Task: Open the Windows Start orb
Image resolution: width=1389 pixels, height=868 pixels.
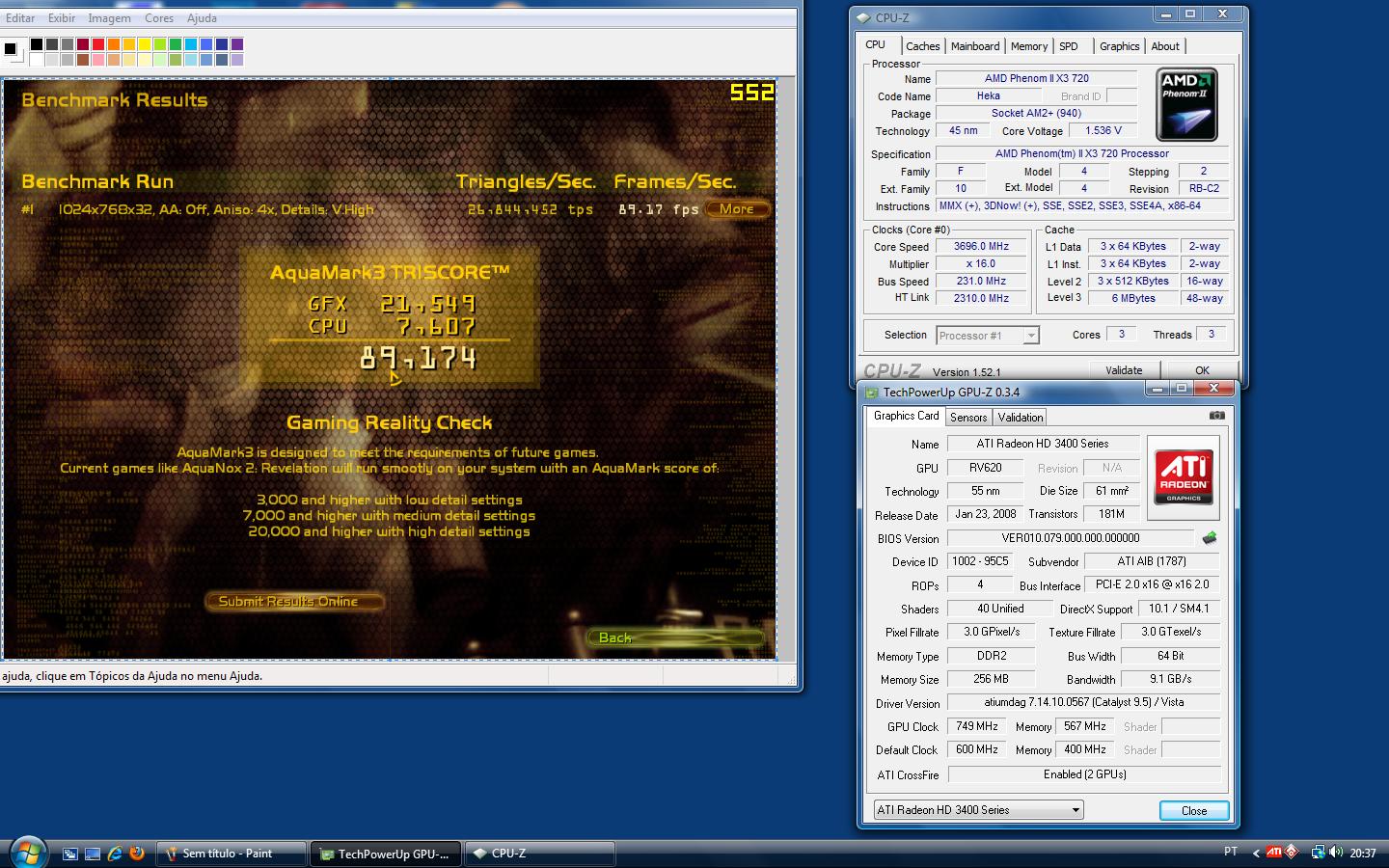Action: coord(27,852)
